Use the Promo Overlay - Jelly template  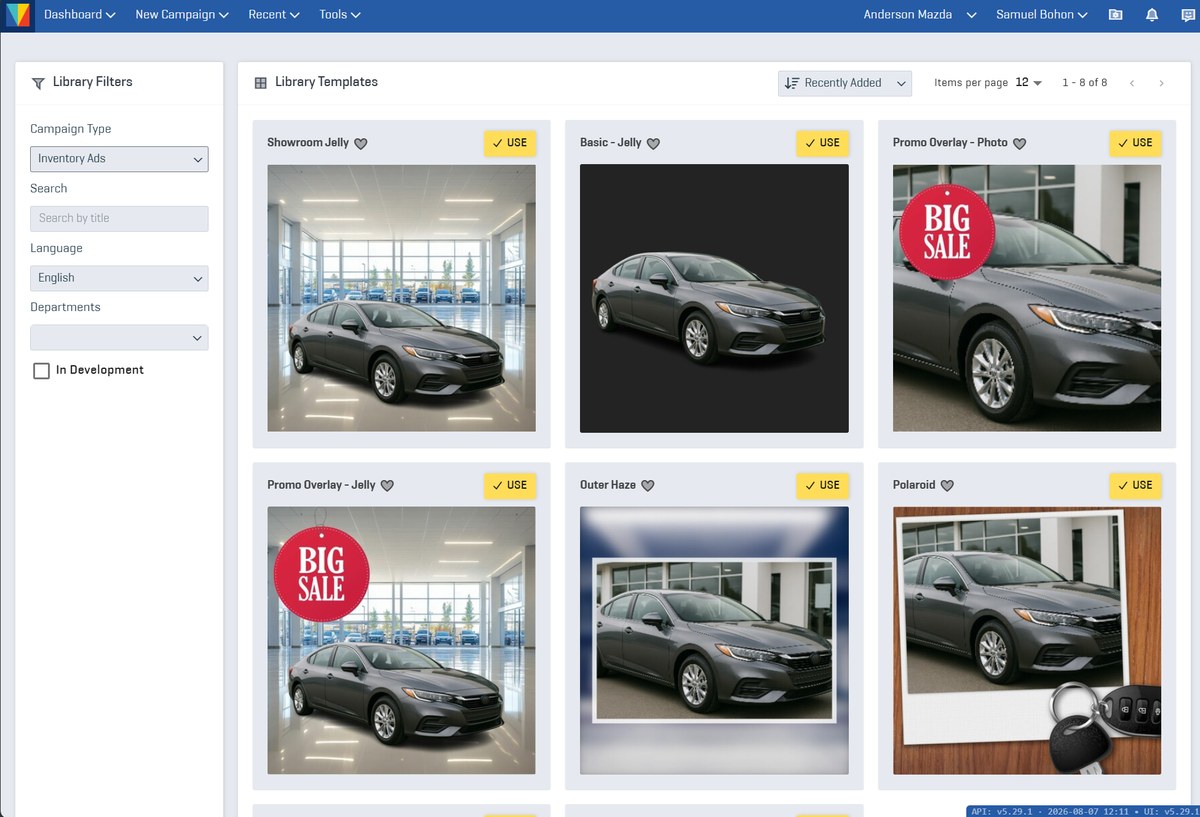[x=510, y=485]
